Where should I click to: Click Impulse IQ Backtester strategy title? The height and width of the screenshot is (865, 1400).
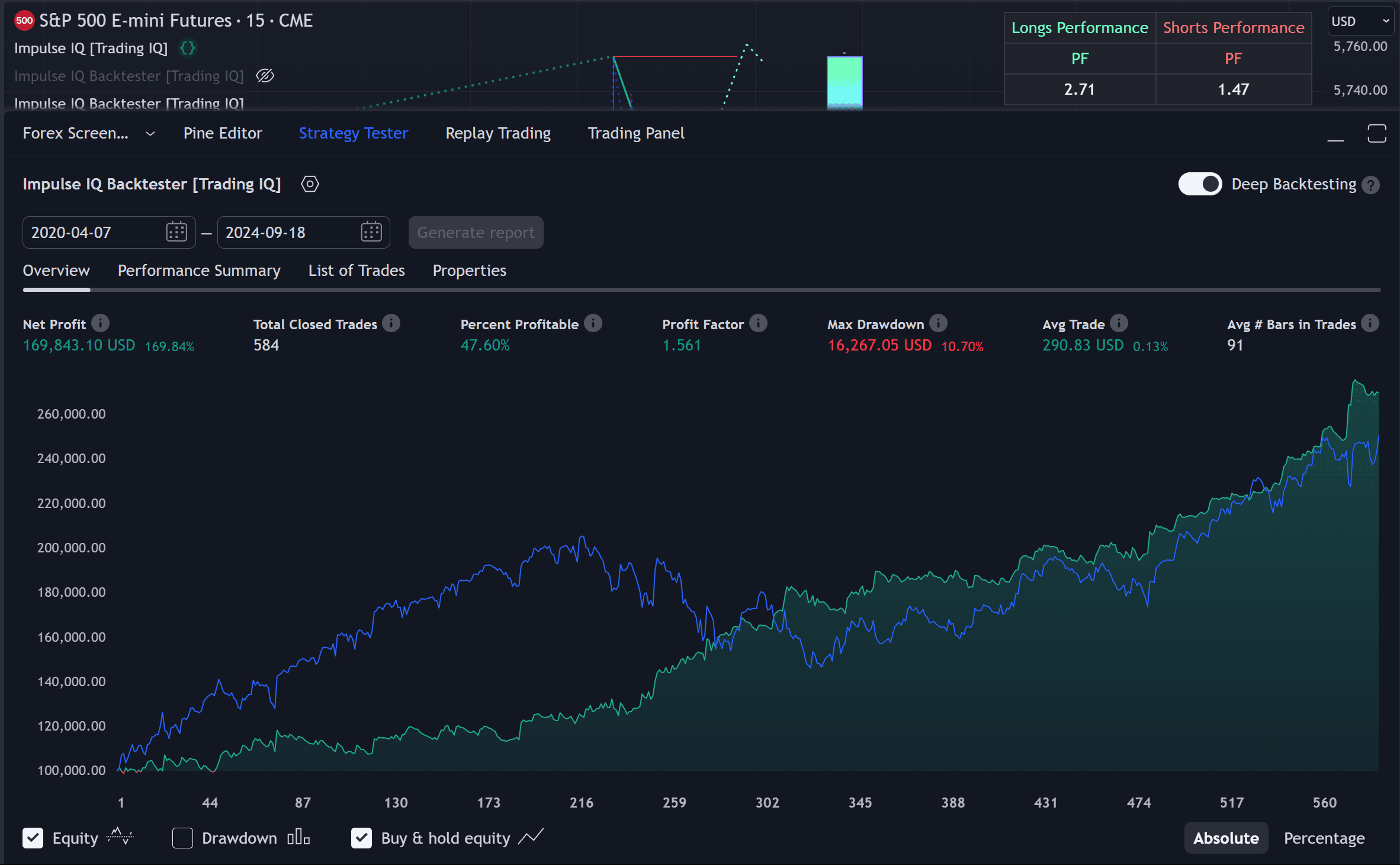152,184
